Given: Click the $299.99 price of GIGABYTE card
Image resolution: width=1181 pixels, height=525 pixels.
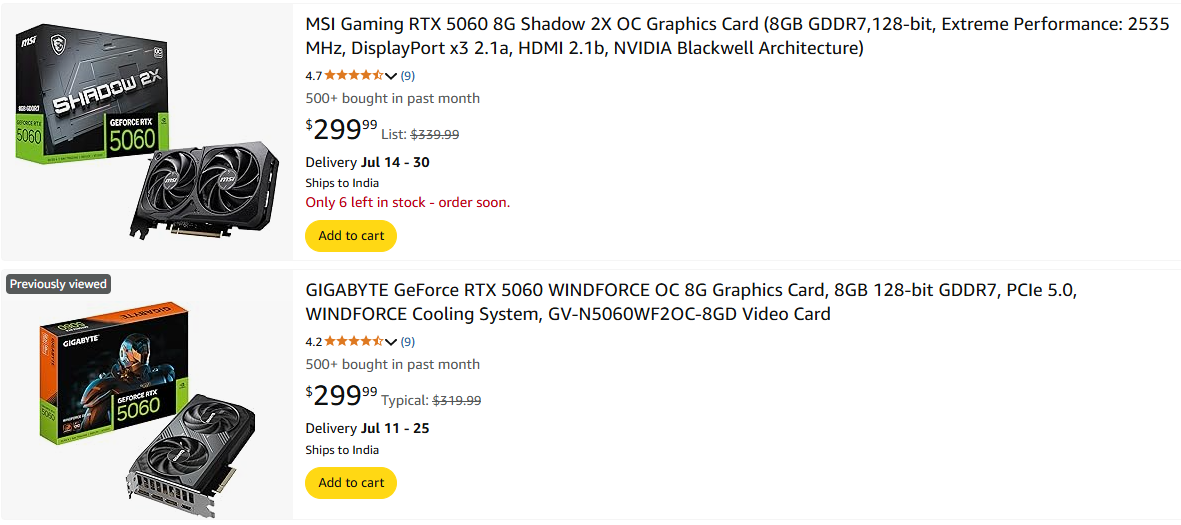Looking at the screenshot, I should coord(342,396).
